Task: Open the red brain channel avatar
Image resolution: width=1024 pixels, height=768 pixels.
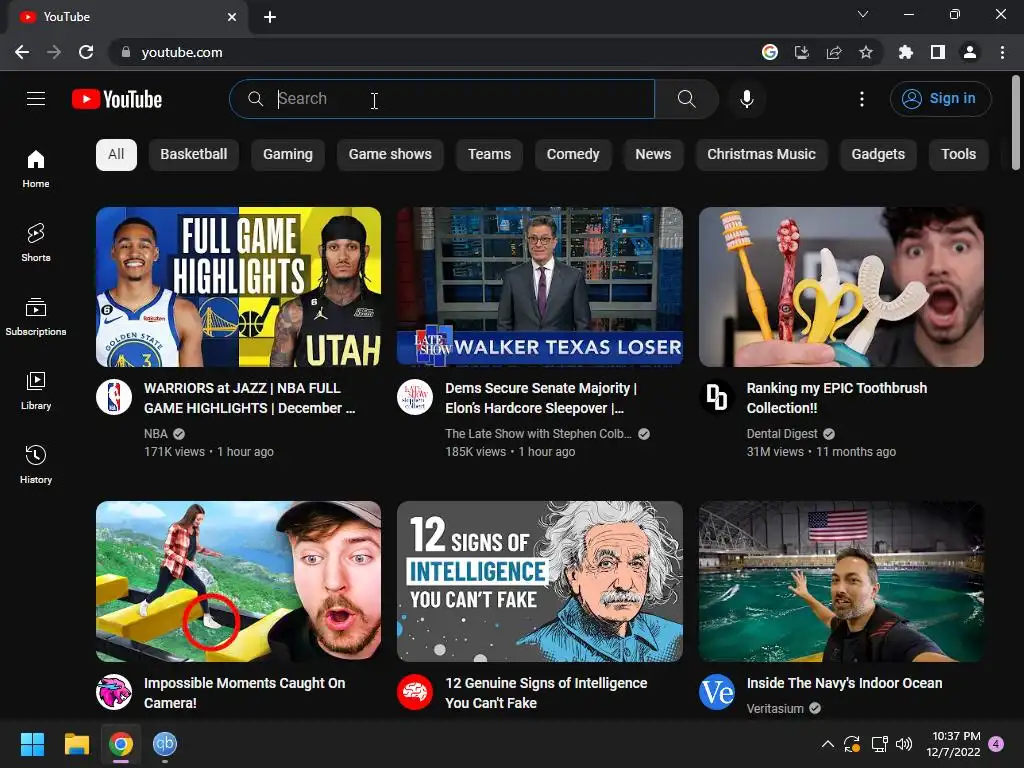Action: pyautogui.click(x=415, y=692)
